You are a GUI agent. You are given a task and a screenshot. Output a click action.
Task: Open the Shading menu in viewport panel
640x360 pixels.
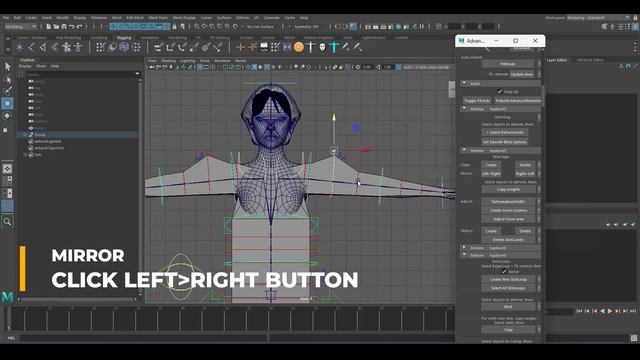click(x=168, y=61)
